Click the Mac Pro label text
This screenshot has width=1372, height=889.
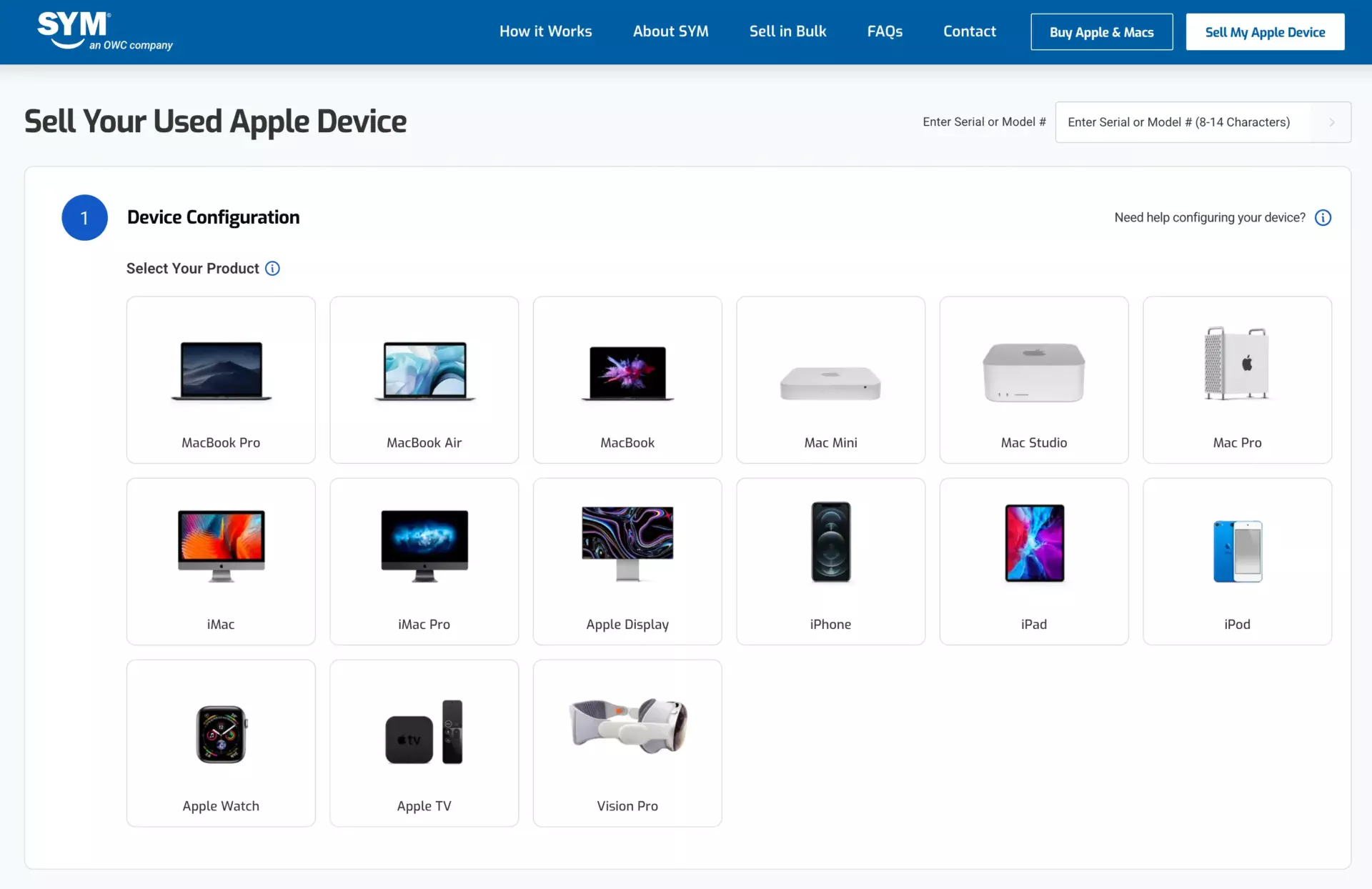click(x=1237, y=442)
